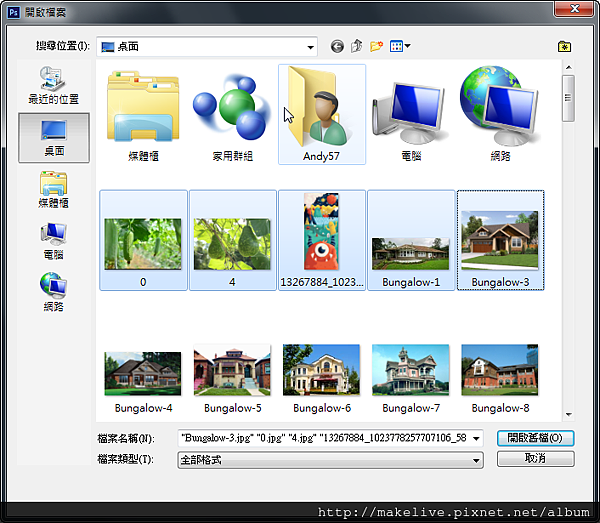600x523 pixels.
Task: Click the Back navigation arrow icon
Action: coord(337,47)
